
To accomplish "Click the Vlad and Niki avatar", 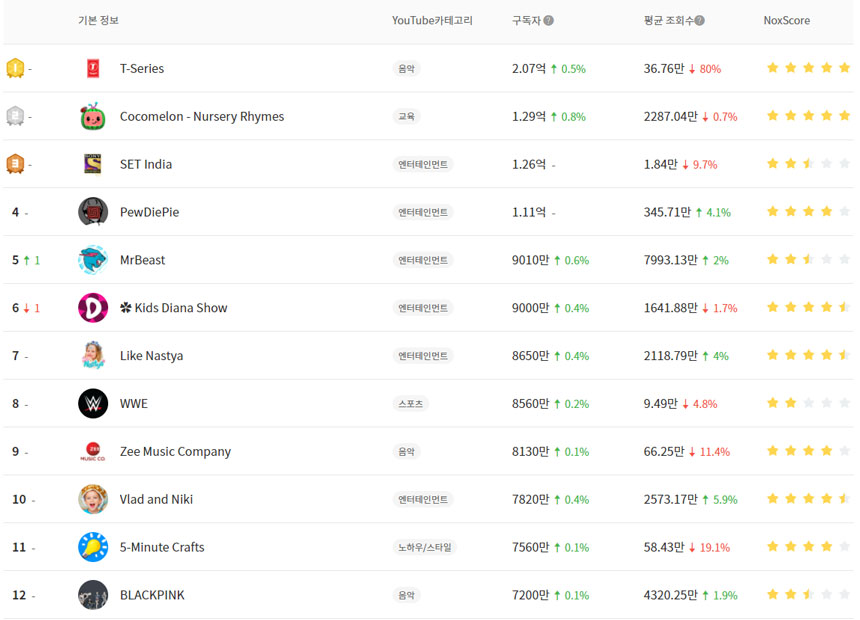I will click(93, 499).
